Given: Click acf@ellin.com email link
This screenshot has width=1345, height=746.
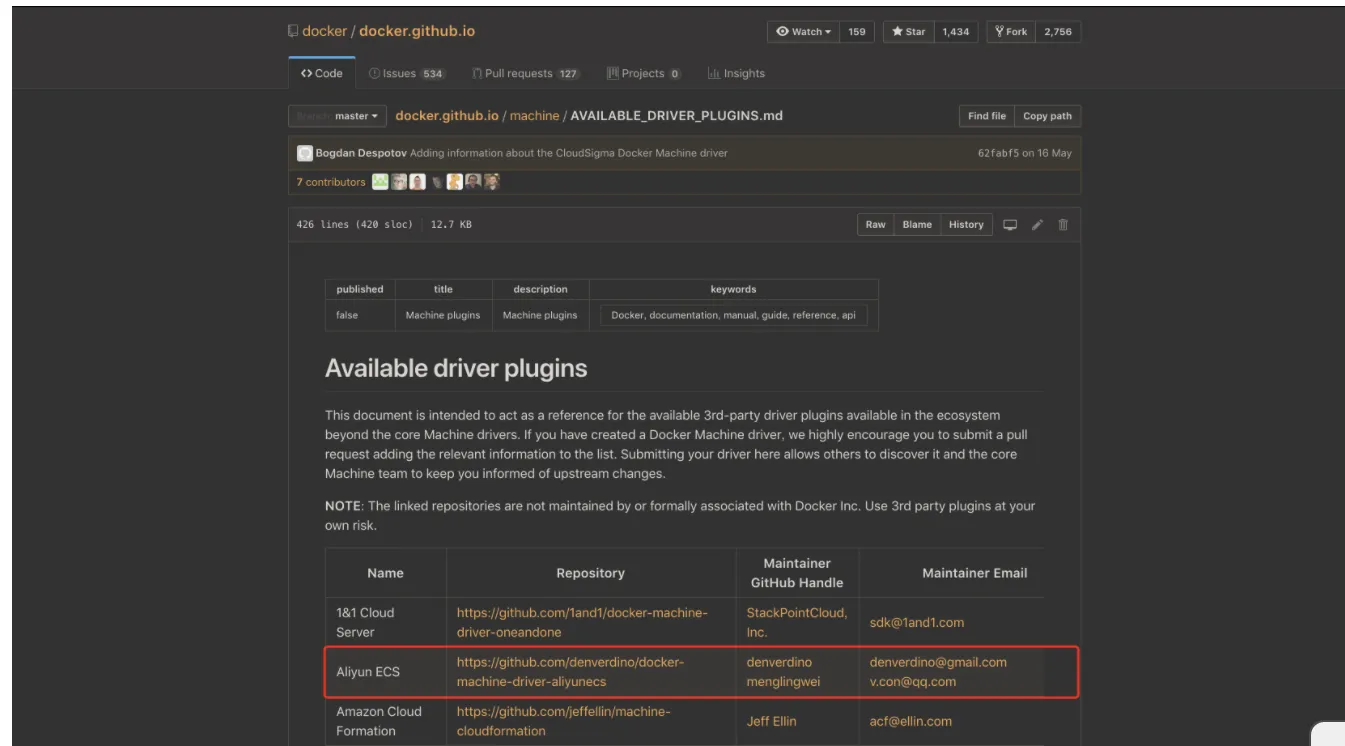Looking at the screenshot, I should pos(911,721).
